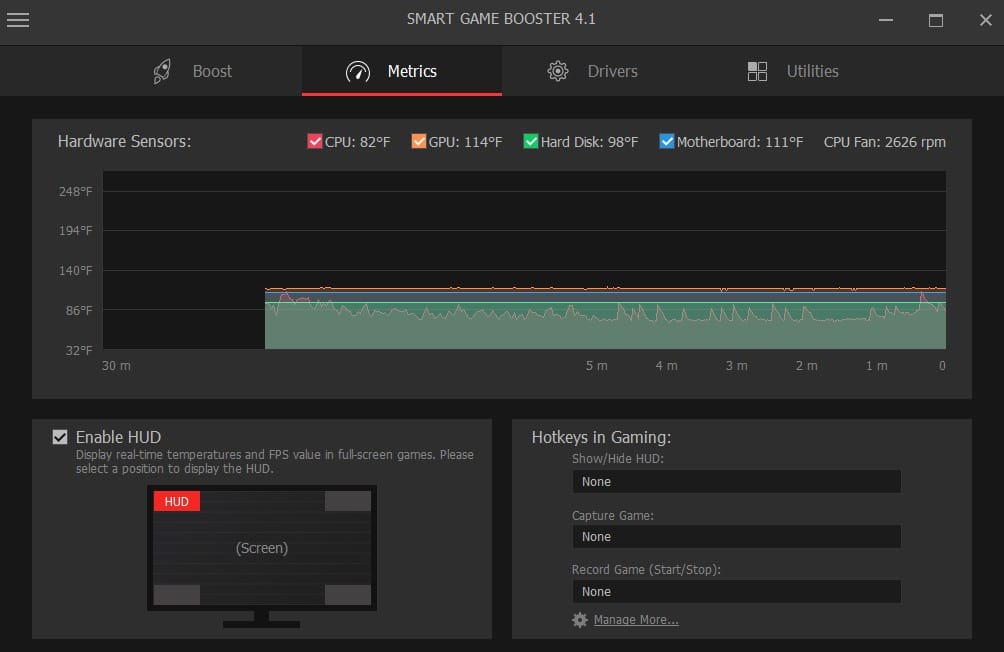Click the Utilities grid icon
Screen dimensions: 1004x652
[x=757, y=71]
